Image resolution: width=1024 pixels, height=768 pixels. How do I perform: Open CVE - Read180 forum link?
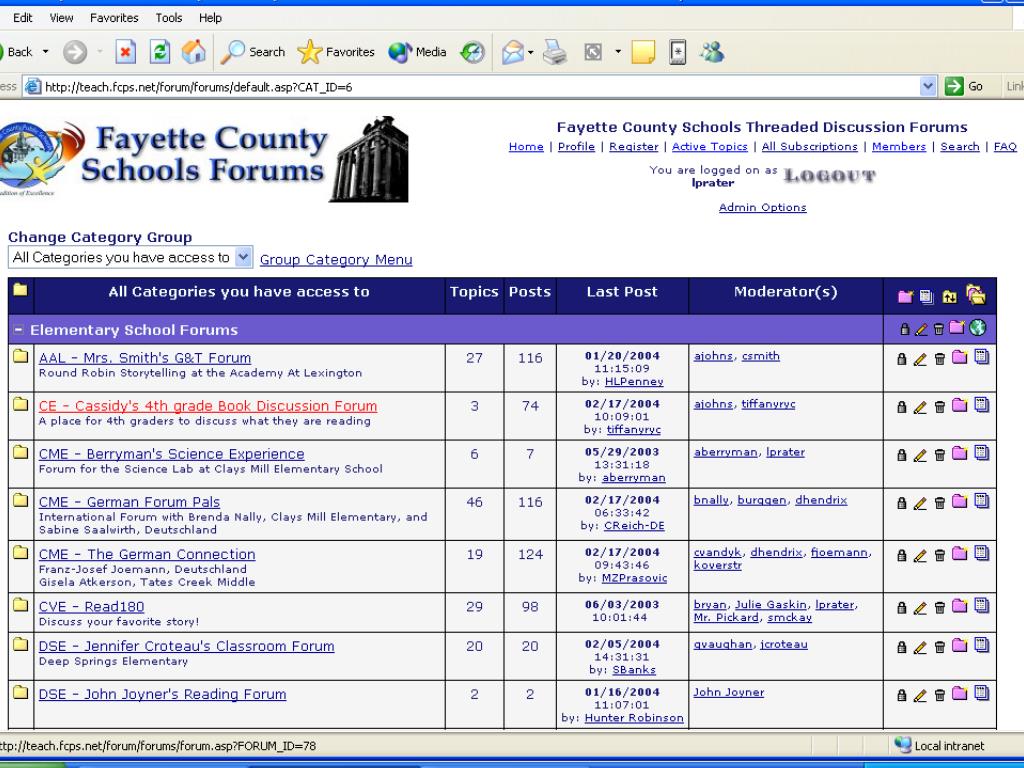coord(91,606)
